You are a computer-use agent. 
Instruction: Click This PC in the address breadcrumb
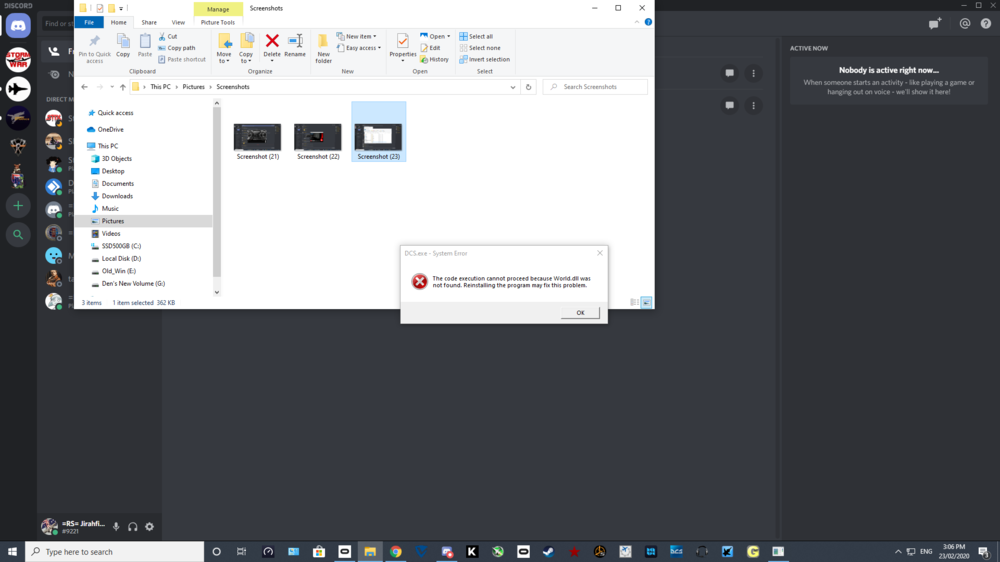pyautogui.click(x=160, y=87)
